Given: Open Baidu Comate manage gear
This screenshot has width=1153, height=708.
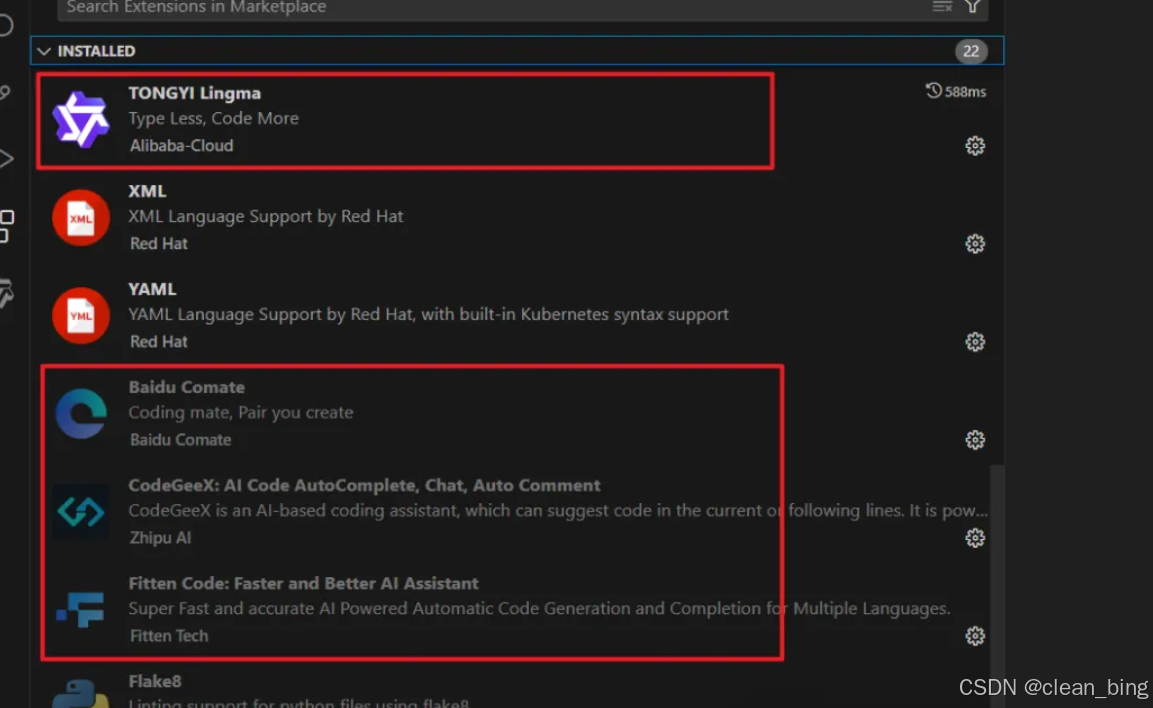Looking at the screenshot, I should pyautogui.click(x=974, y=440).
